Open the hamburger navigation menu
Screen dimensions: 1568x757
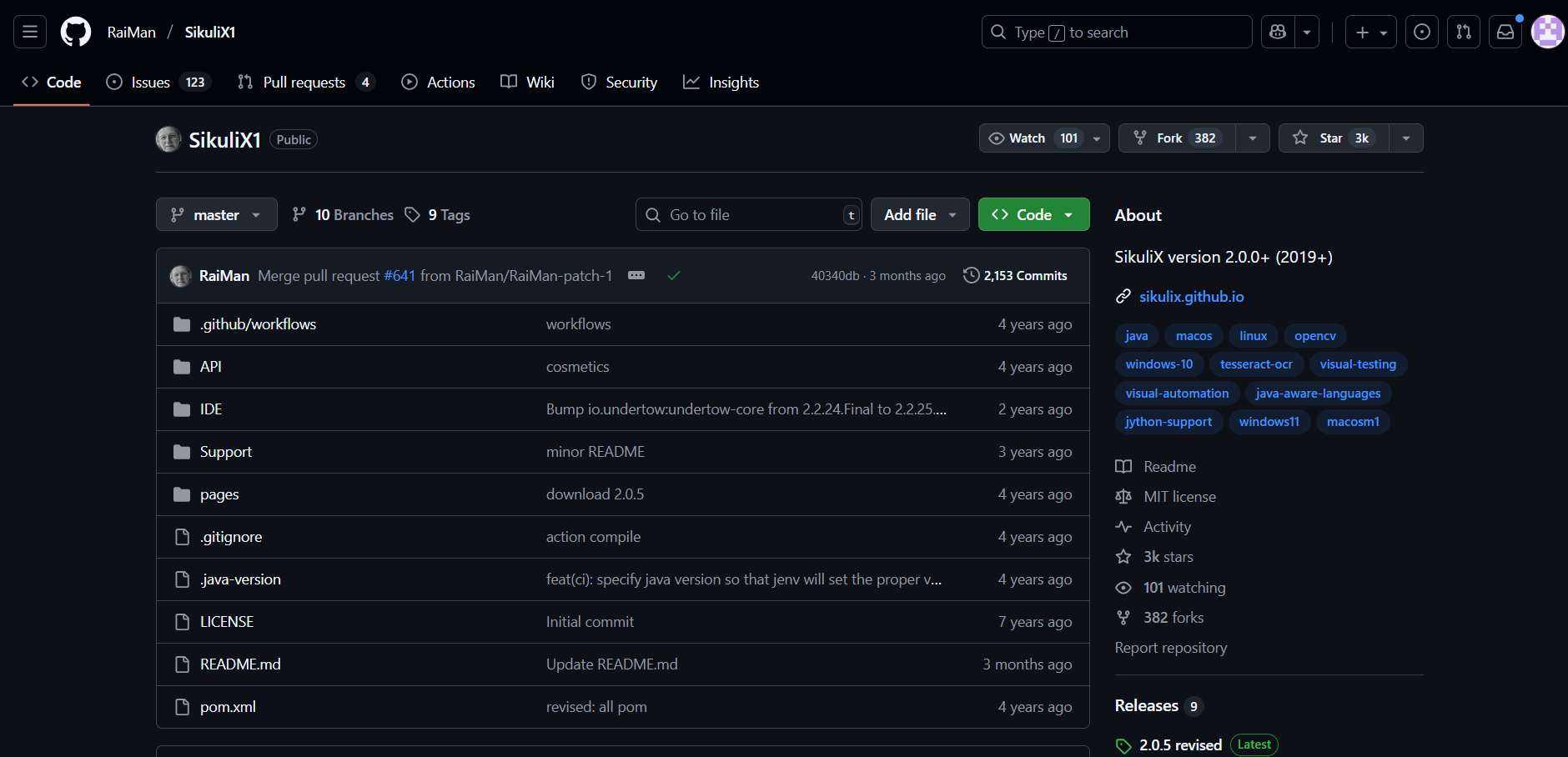point(28,32)
